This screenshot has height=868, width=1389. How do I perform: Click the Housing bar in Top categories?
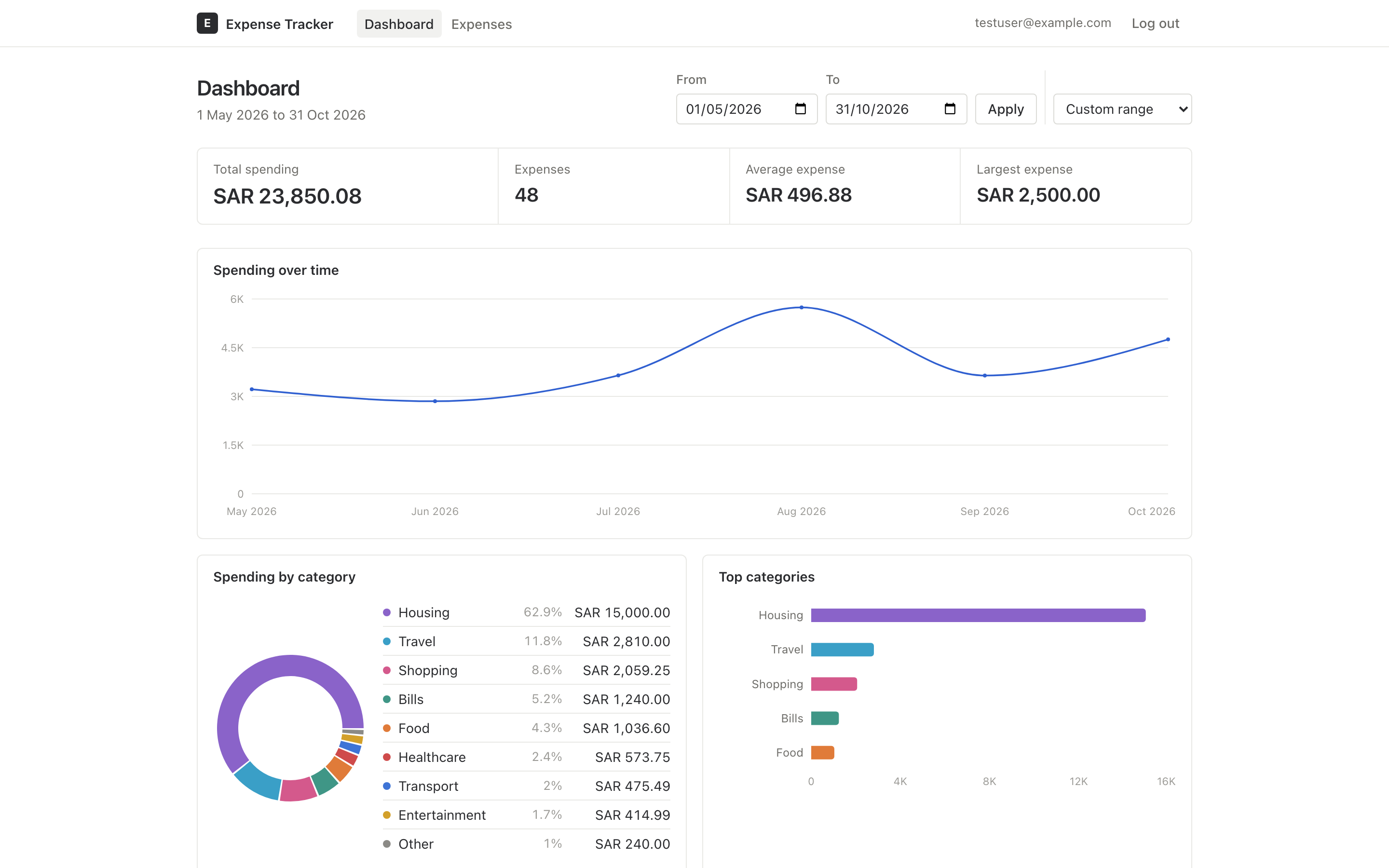click(x=978, y=615)
